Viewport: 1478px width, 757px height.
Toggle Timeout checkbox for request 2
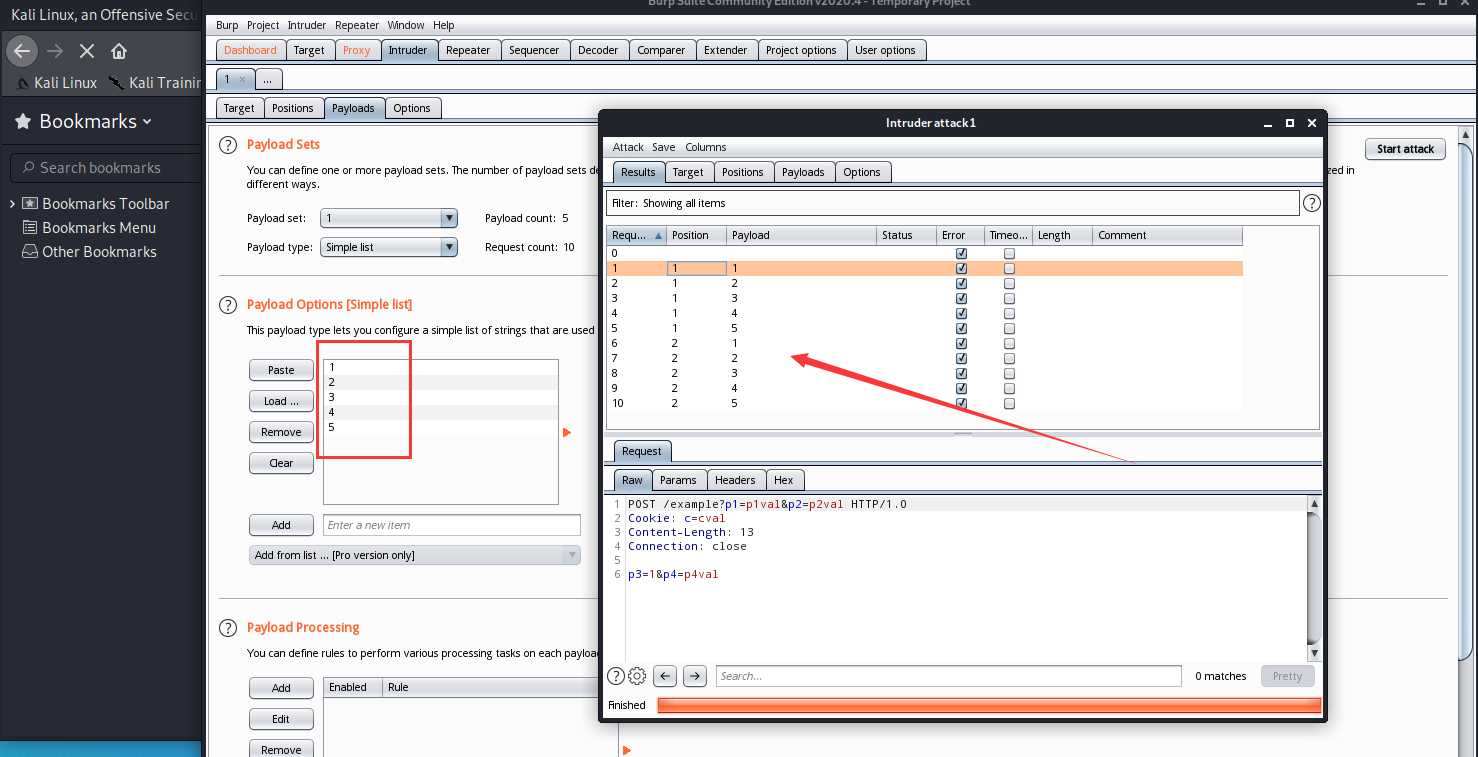point(1009,283)
